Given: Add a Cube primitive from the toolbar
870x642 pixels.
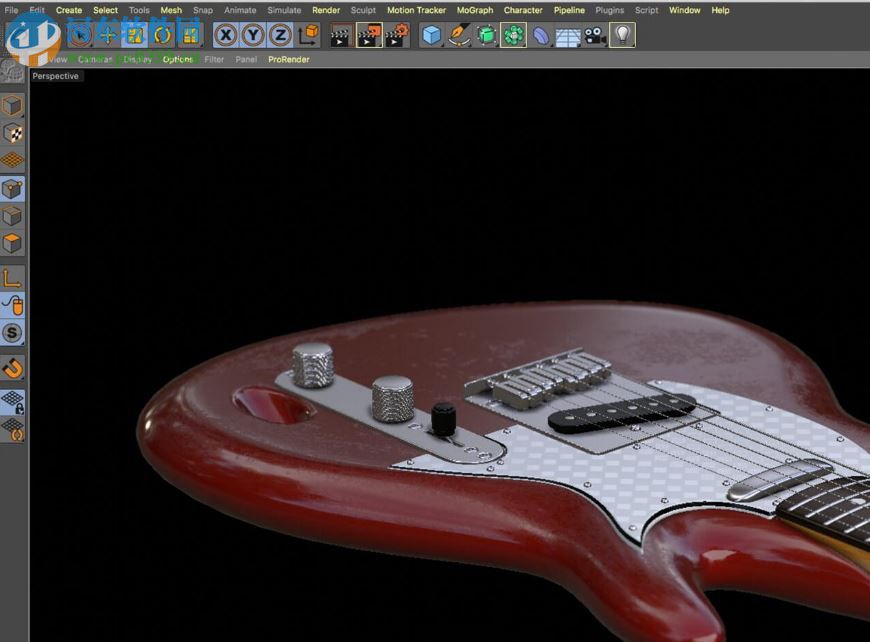Looking at the screenshot, I should pyautogui.click(x=430, y=33).
